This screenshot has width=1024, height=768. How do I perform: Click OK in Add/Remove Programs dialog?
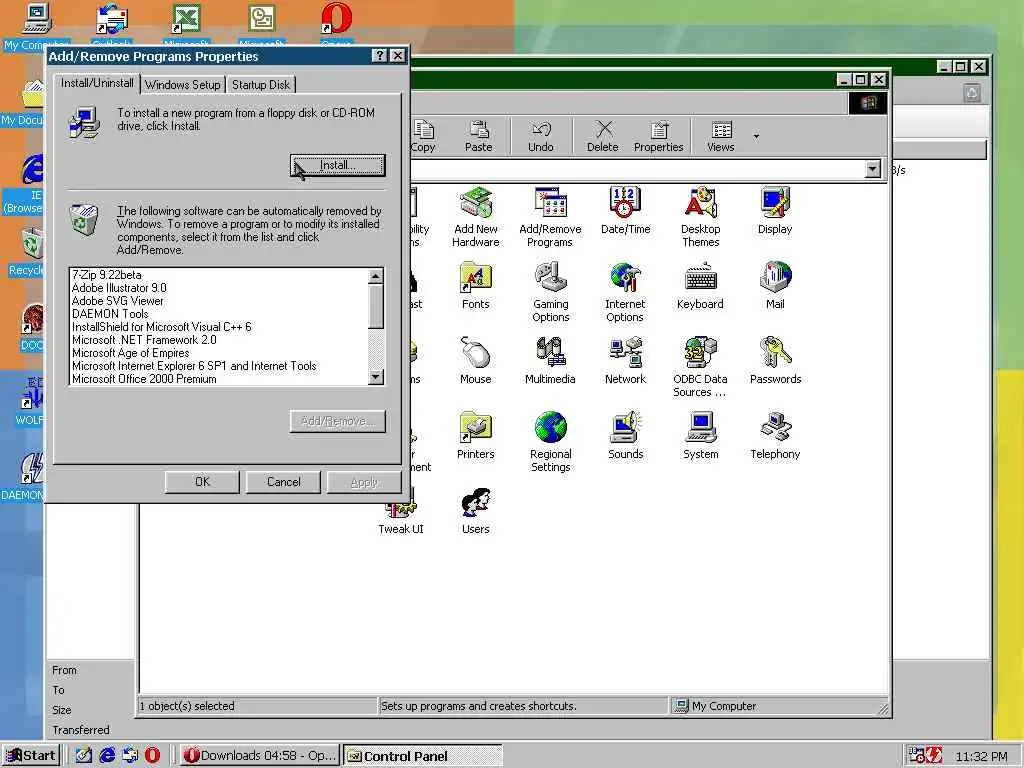pyautogui.click(x=202, y=481)
